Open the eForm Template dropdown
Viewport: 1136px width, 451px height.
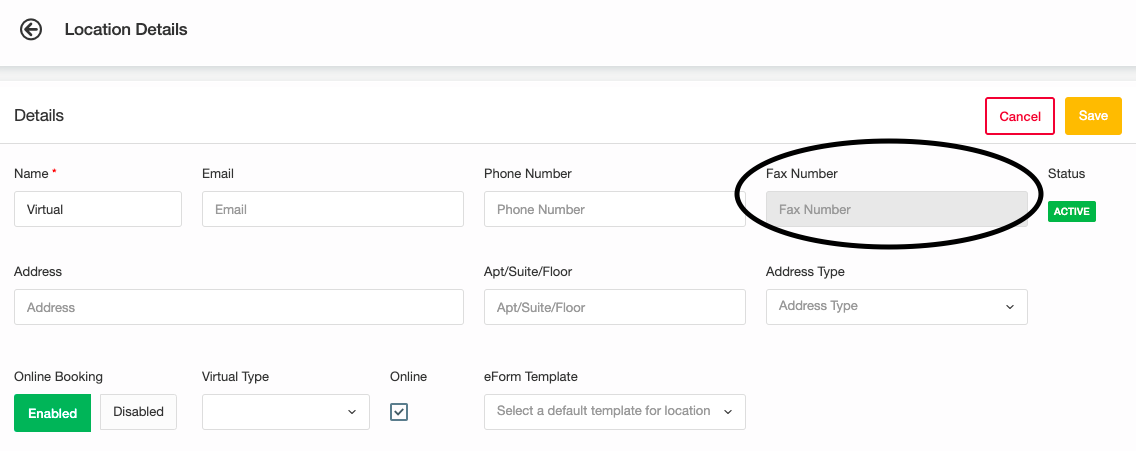pos(614,412)
